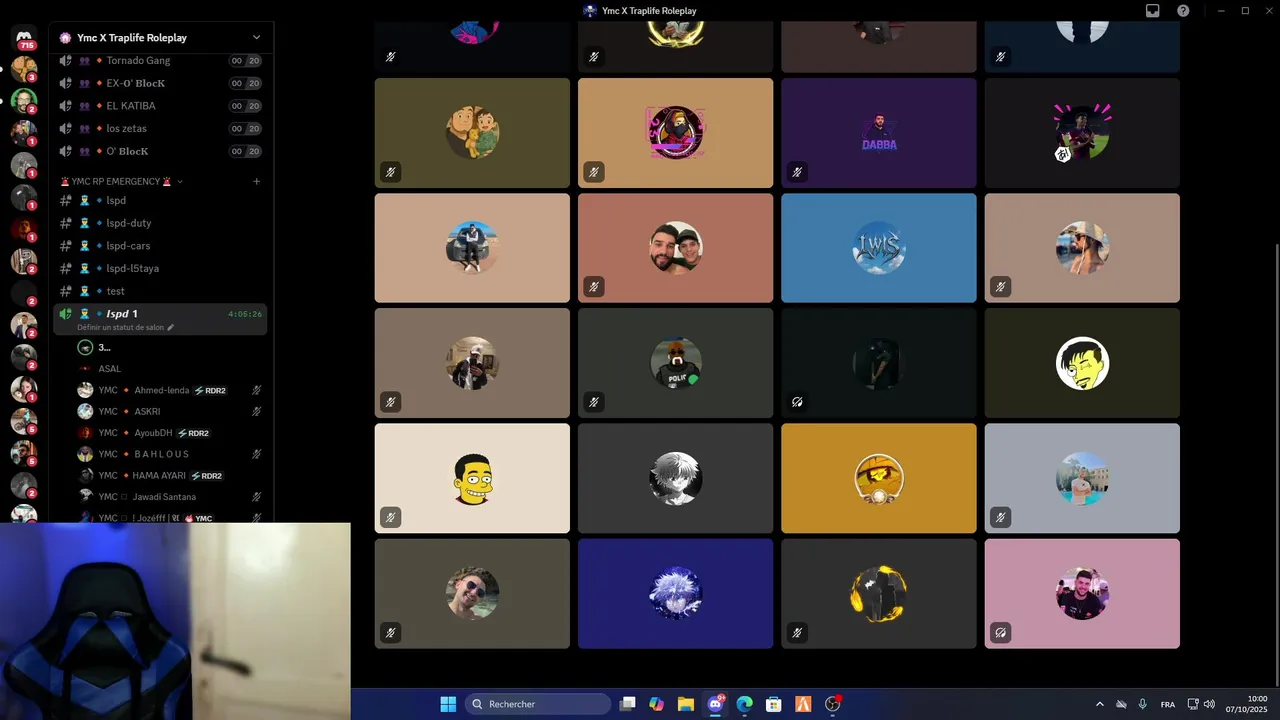Click the RDR2 badge next to AyoubDH

tap(193, 433)
